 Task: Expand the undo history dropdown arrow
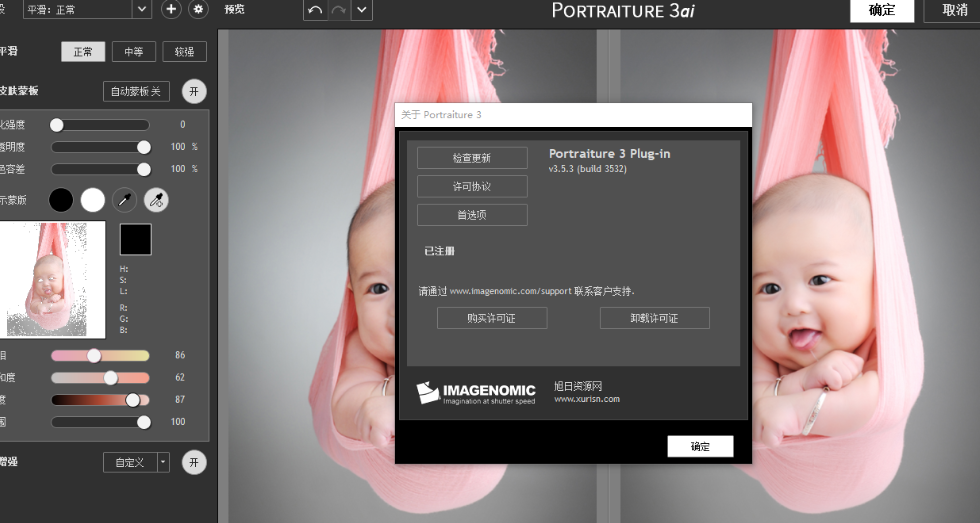click(361, 10)
